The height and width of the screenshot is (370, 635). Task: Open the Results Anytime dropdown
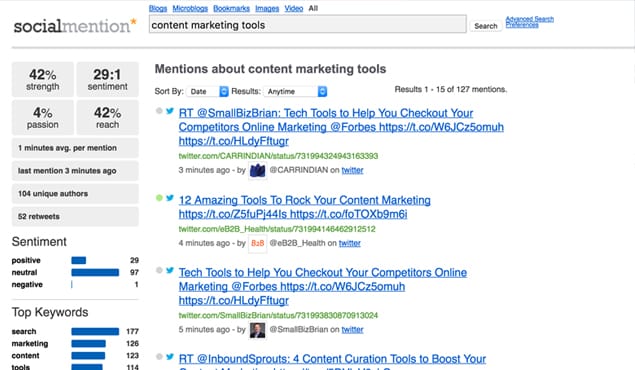click(295, 91)
